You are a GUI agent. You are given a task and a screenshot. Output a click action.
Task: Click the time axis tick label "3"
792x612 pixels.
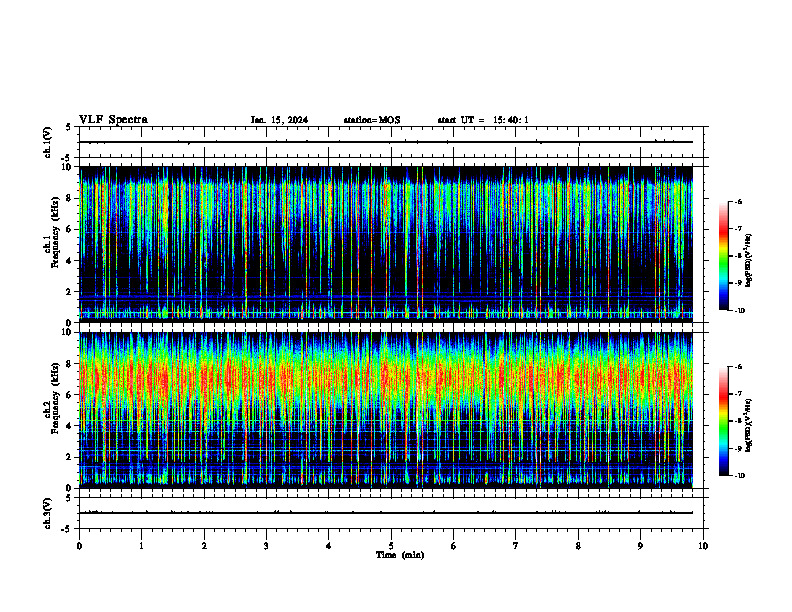tap(266, 546)
